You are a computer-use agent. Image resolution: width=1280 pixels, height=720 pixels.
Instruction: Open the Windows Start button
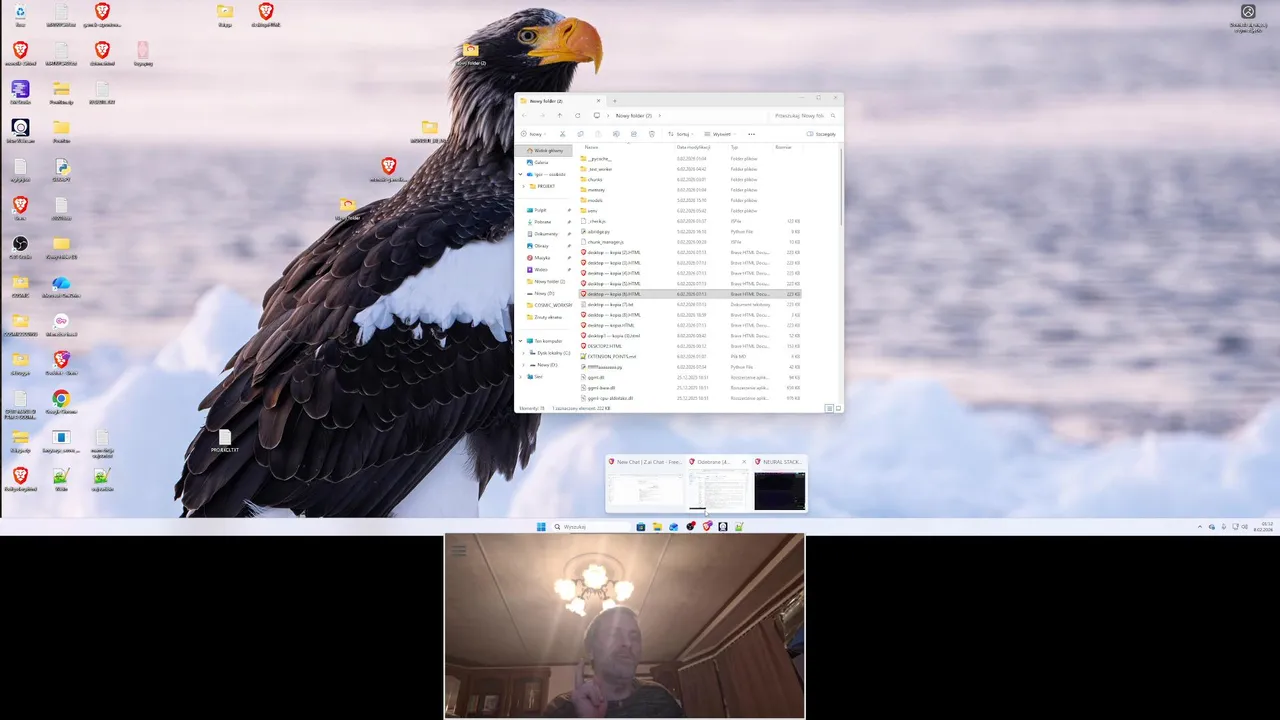click(541, 526)
